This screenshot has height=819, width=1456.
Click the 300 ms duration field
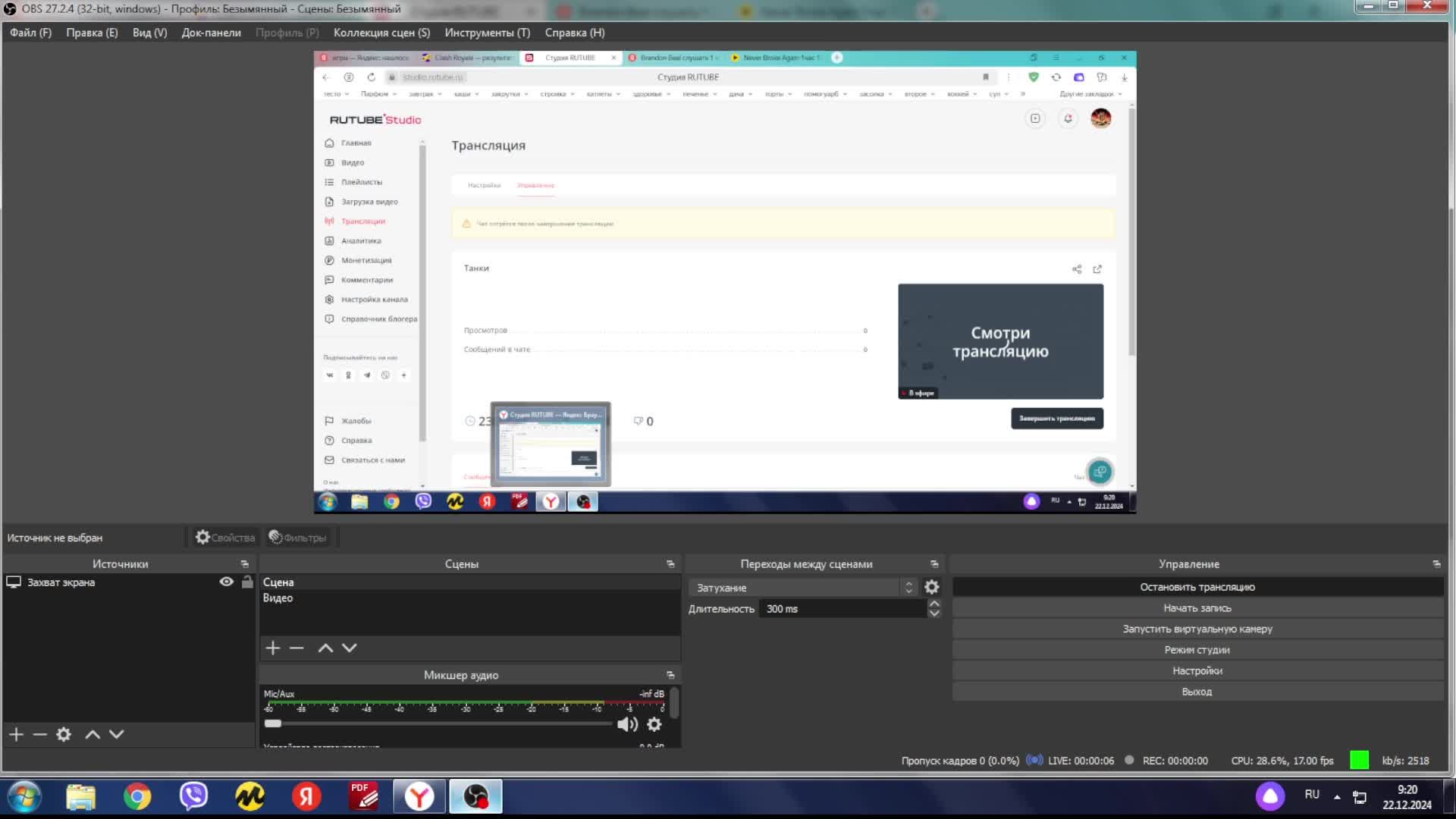[843, 609]
